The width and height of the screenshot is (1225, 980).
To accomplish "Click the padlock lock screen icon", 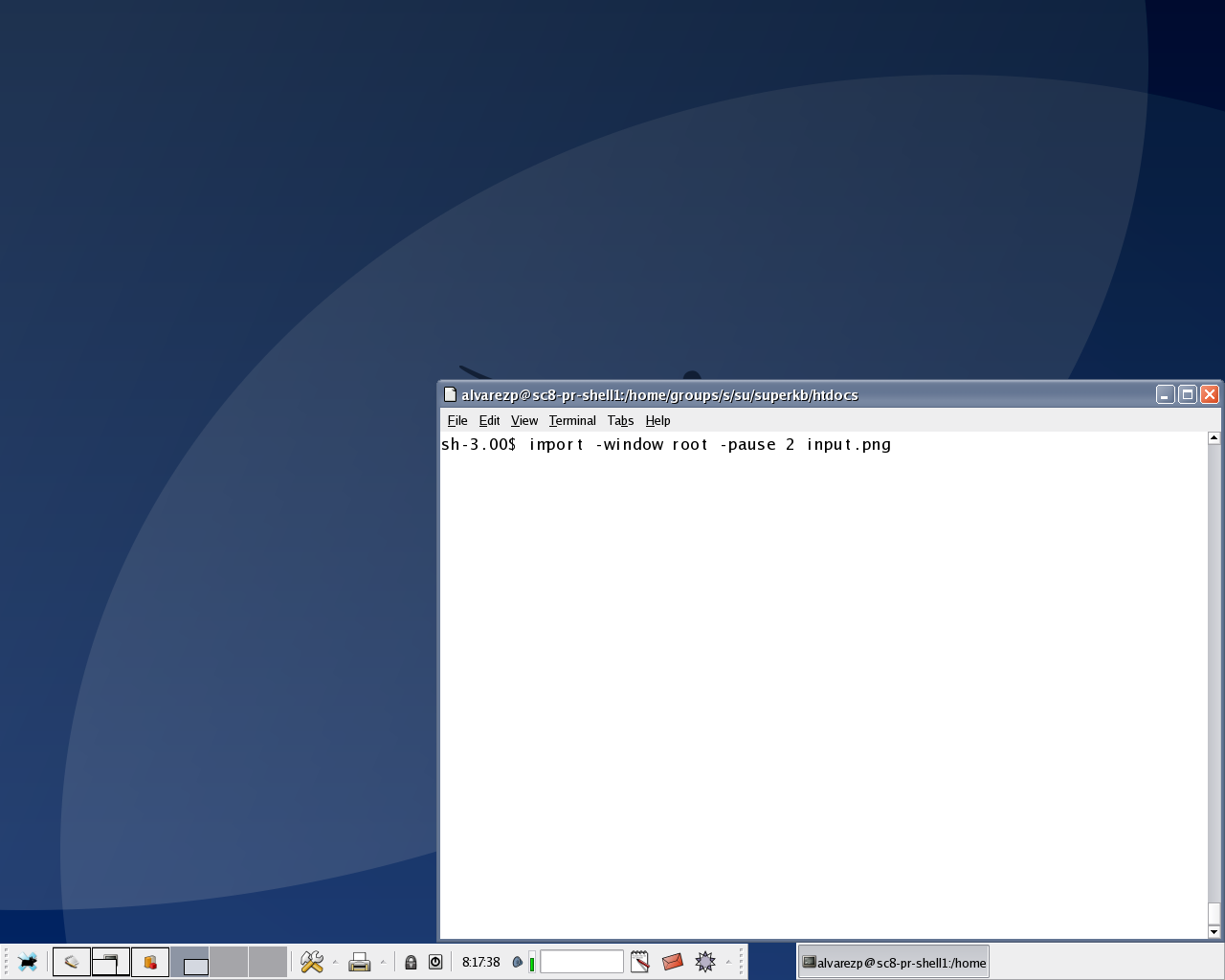I will click(x=411, y=962).
